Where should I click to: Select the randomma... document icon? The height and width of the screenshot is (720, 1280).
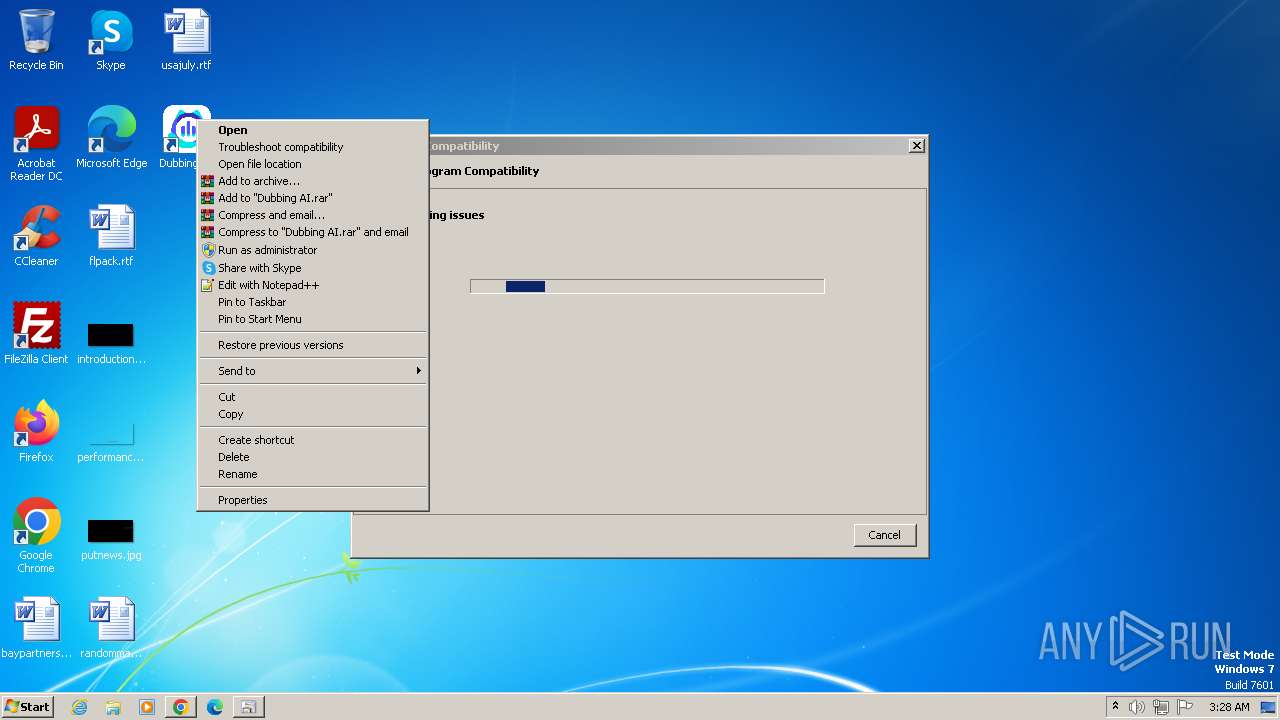coord(110,628)
